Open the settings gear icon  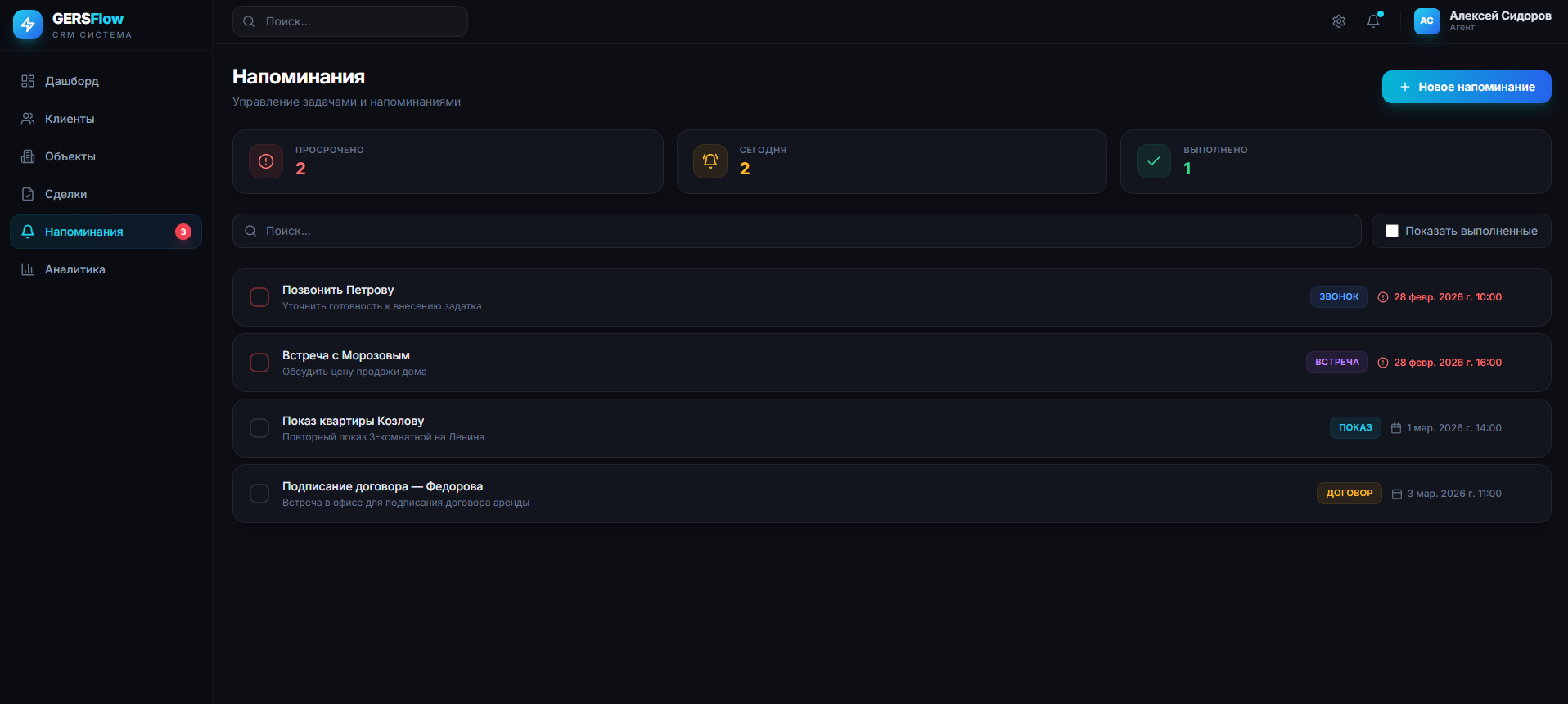point(1339,21)
